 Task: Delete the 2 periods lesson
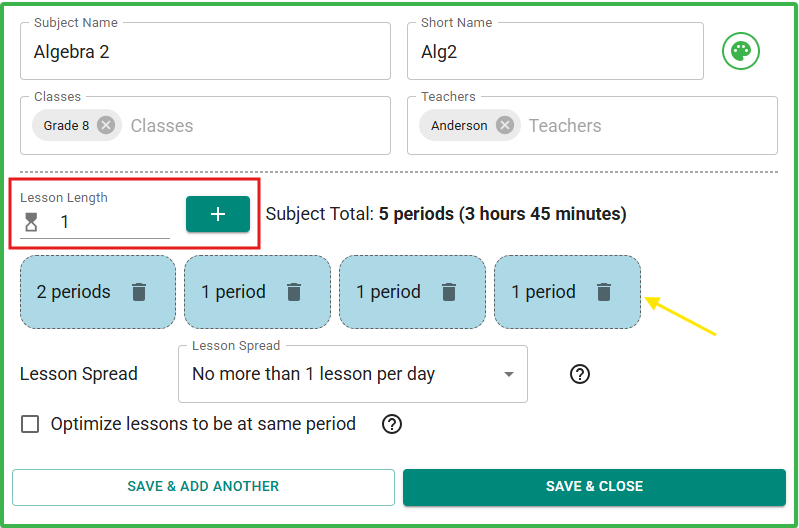pyautogui.click(x=139, y=292)
